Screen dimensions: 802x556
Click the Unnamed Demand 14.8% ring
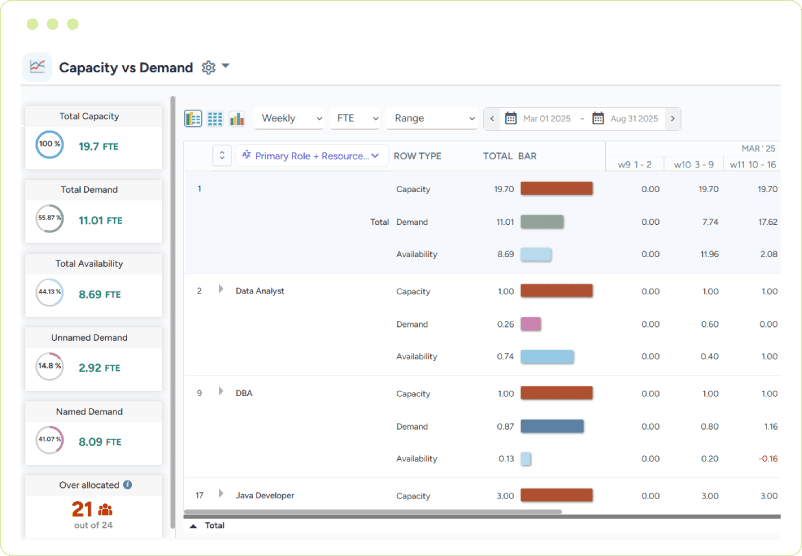click(50, 366)
